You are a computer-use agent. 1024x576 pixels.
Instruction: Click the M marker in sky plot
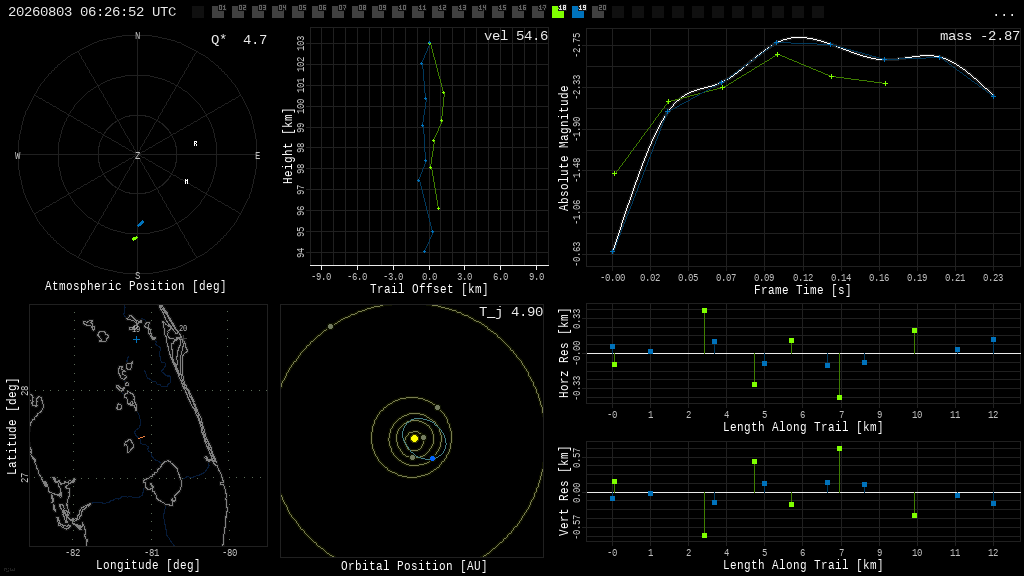pyautogui.click(x=186, y=182)
